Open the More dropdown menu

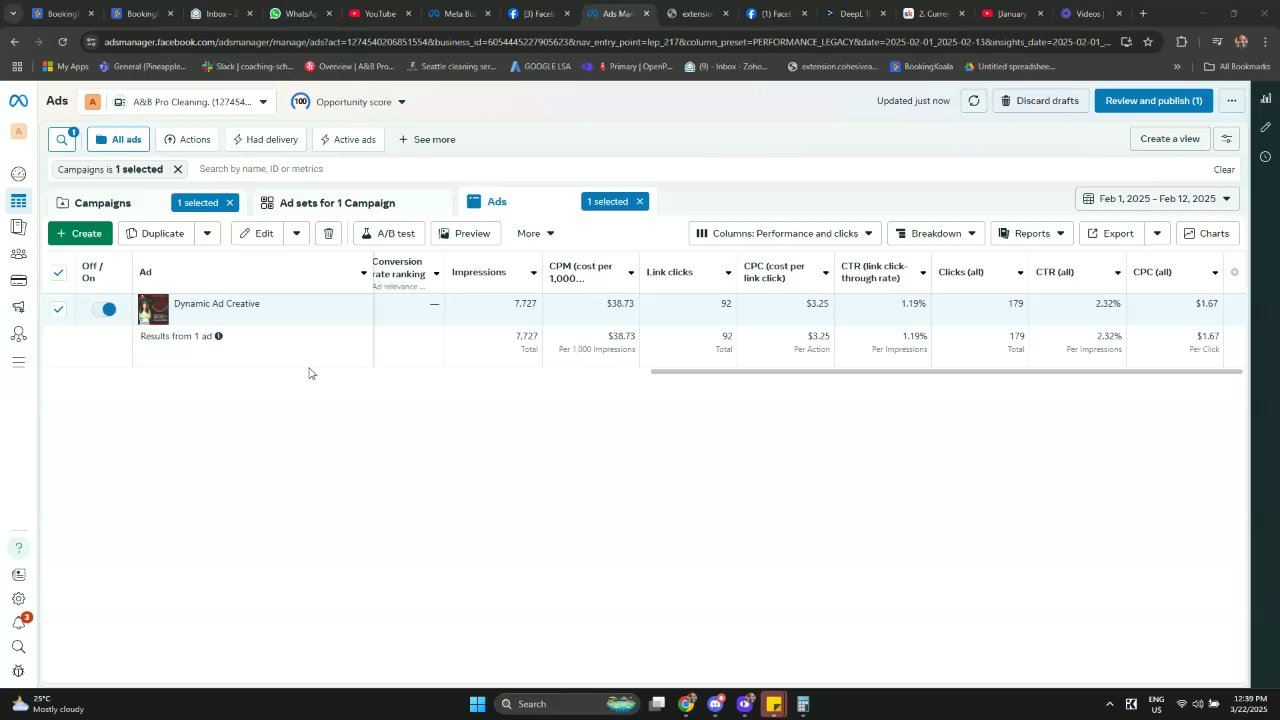[535, 233]
